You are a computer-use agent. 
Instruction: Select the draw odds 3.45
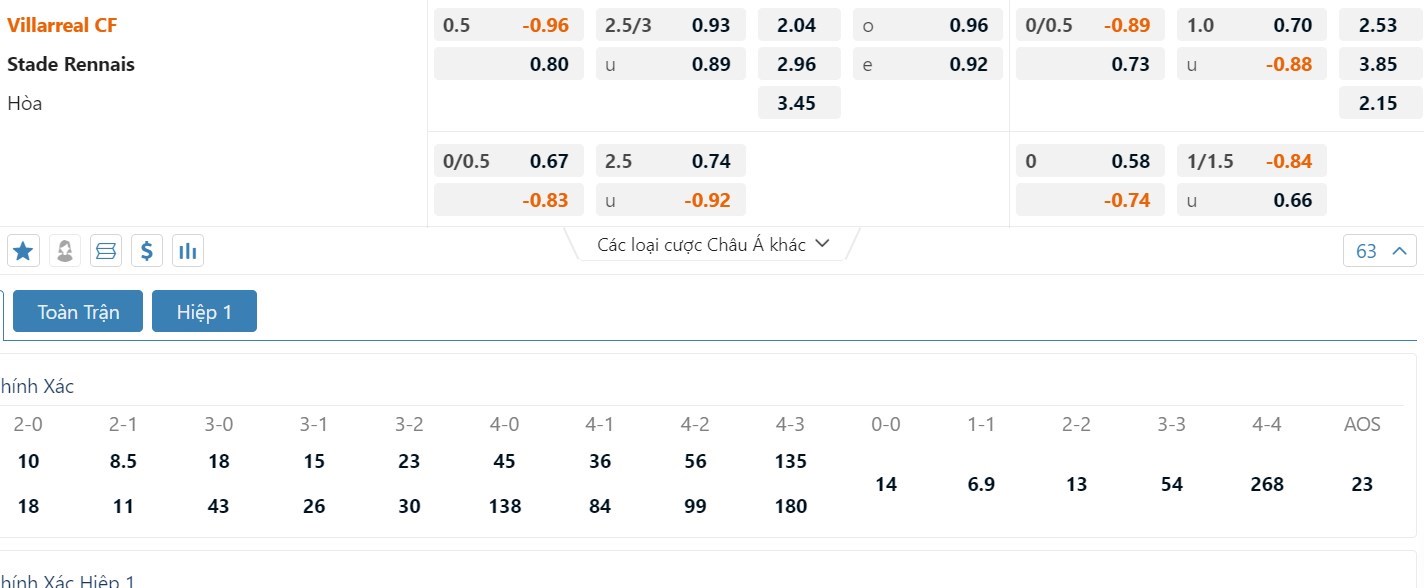[x=797, y=102]
